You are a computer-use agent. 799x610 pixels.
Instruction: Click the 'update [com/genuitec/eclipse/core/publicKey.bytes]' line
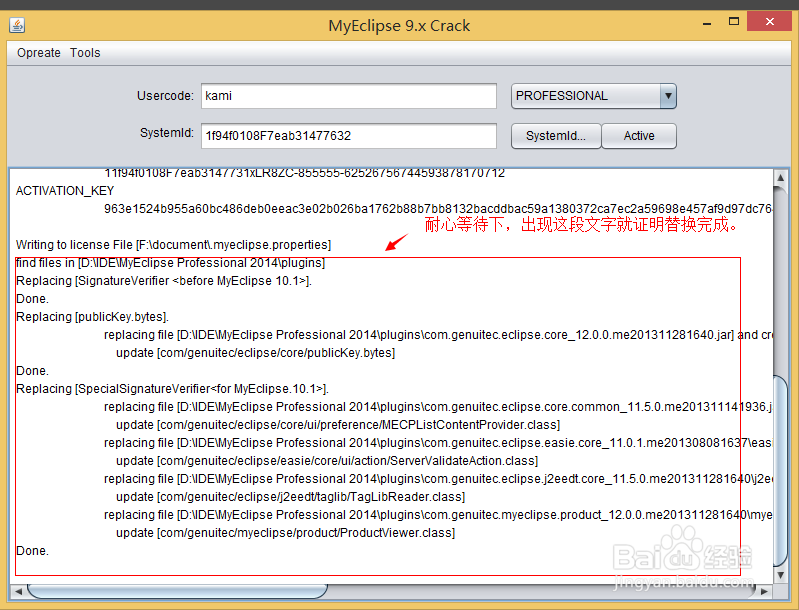point(255,353)
